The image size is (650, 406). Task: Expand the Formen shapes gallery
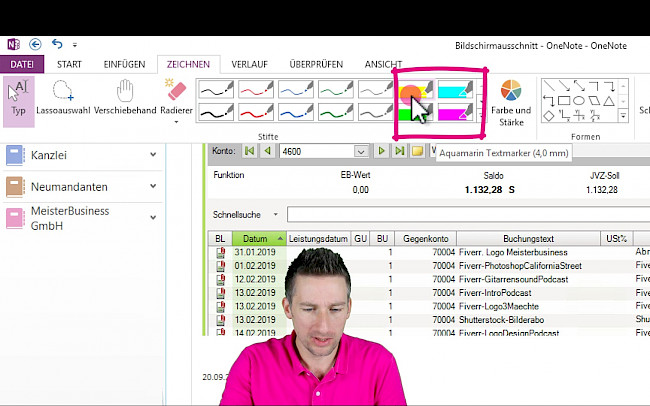(623, 116)
